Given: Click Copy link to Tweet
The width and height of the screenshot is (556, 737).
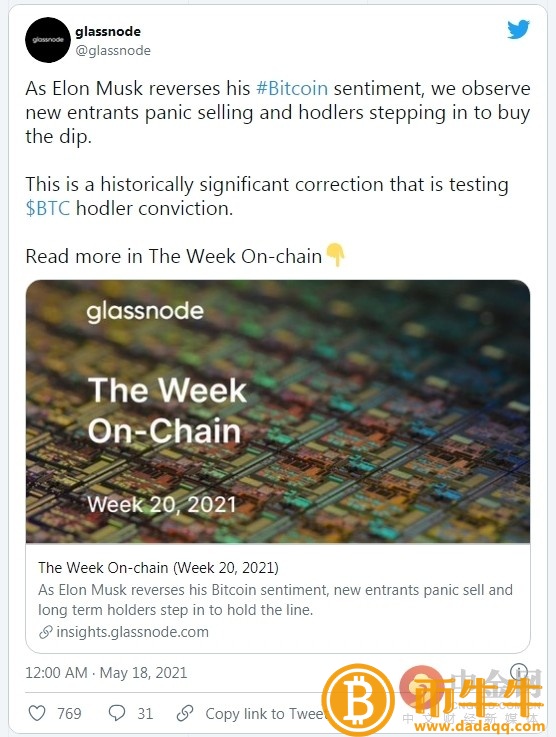Looking at the screenshot, I should (266, 713).
